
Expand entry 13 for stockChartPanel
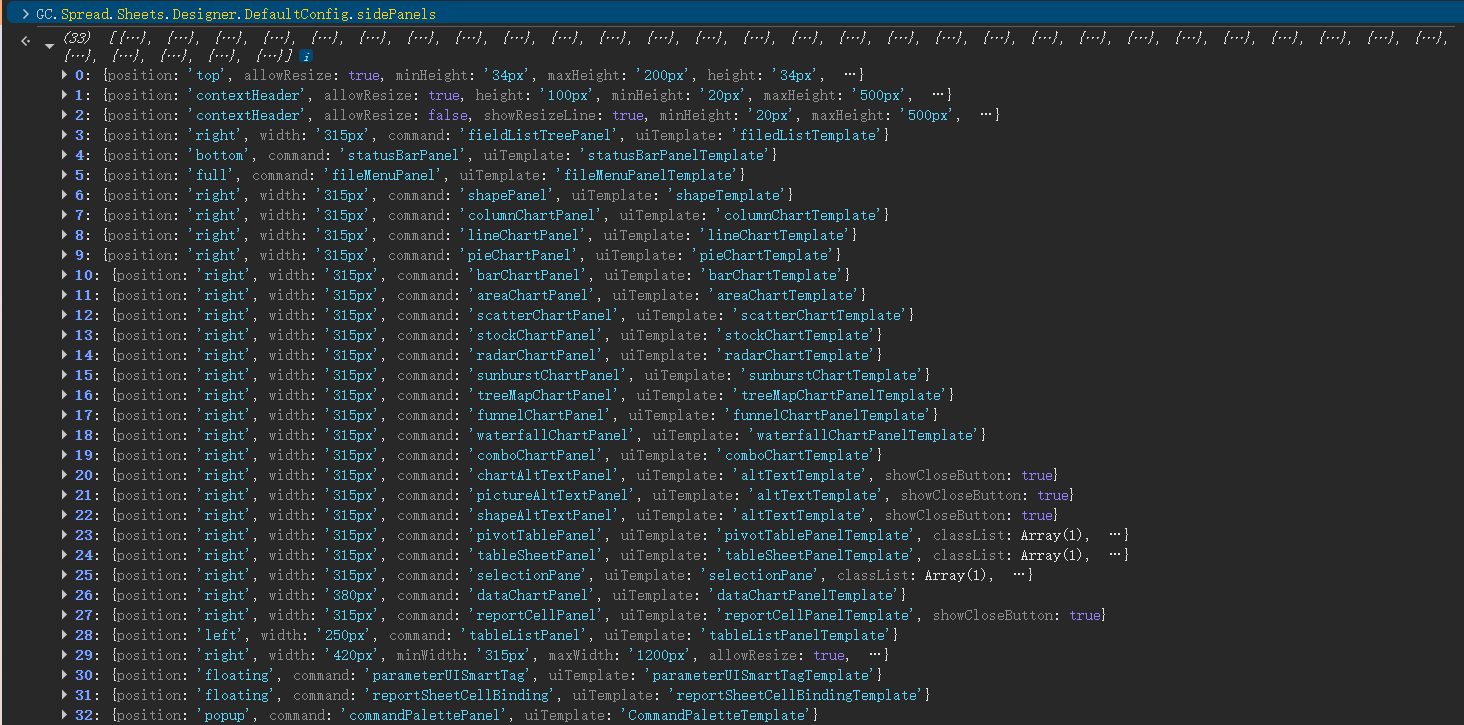65,335
